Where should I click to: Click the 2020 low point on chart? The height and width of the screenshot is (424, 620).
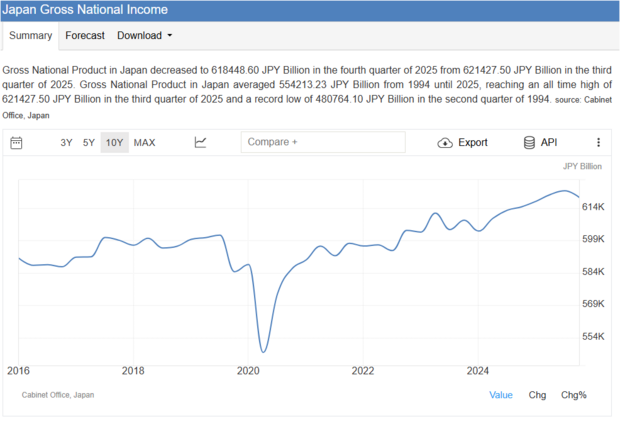[x=263, y=351]
